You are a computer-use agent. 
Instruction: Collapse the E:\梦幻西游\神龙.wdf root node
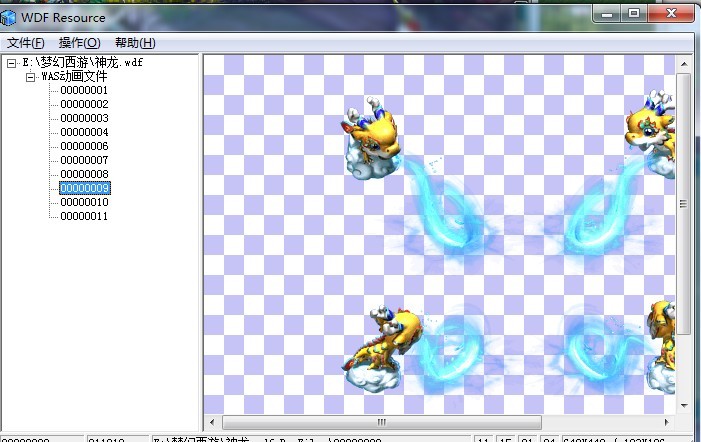[x=12, y=63]
